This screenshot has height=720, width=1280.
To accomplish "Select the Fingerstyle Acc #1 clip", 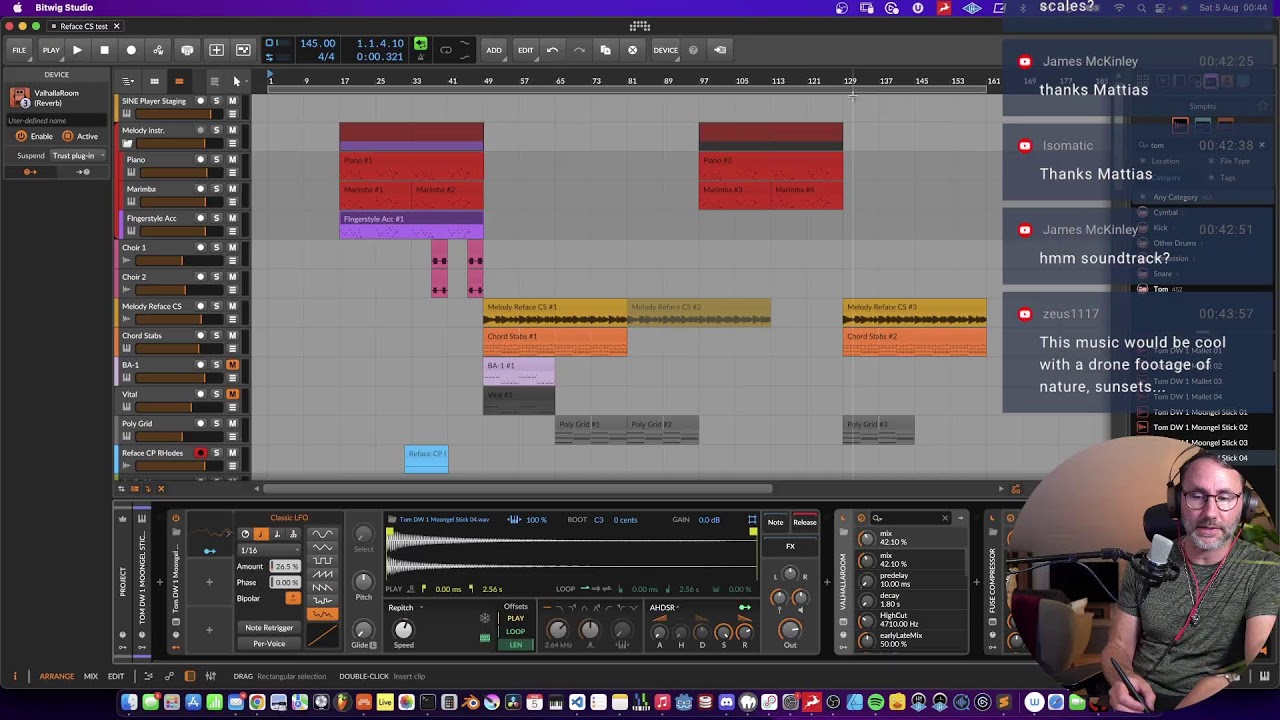I will click(x=411, y=226).
